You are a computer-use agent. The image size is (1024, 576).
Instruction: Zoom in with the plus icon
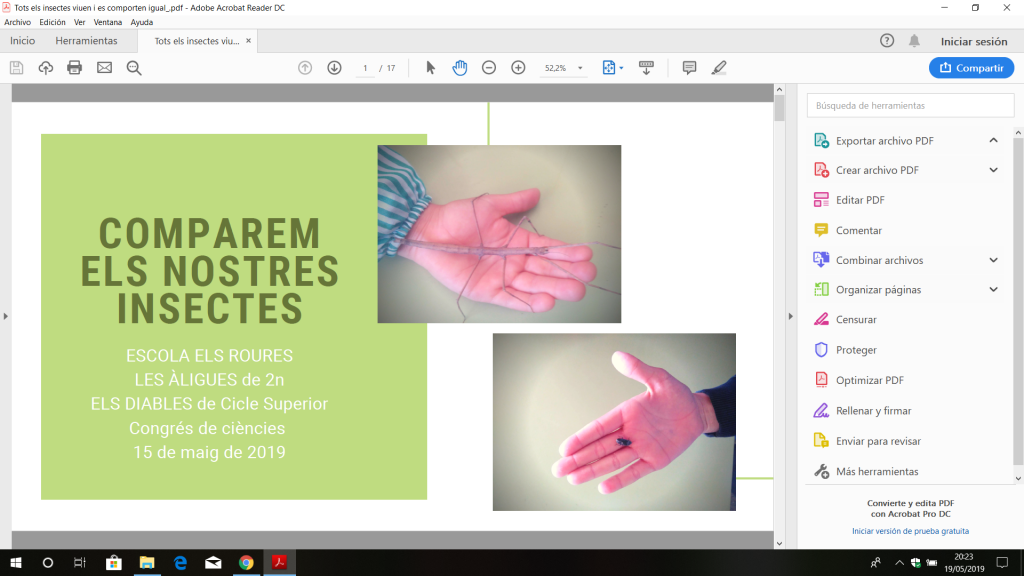point(518,68)
